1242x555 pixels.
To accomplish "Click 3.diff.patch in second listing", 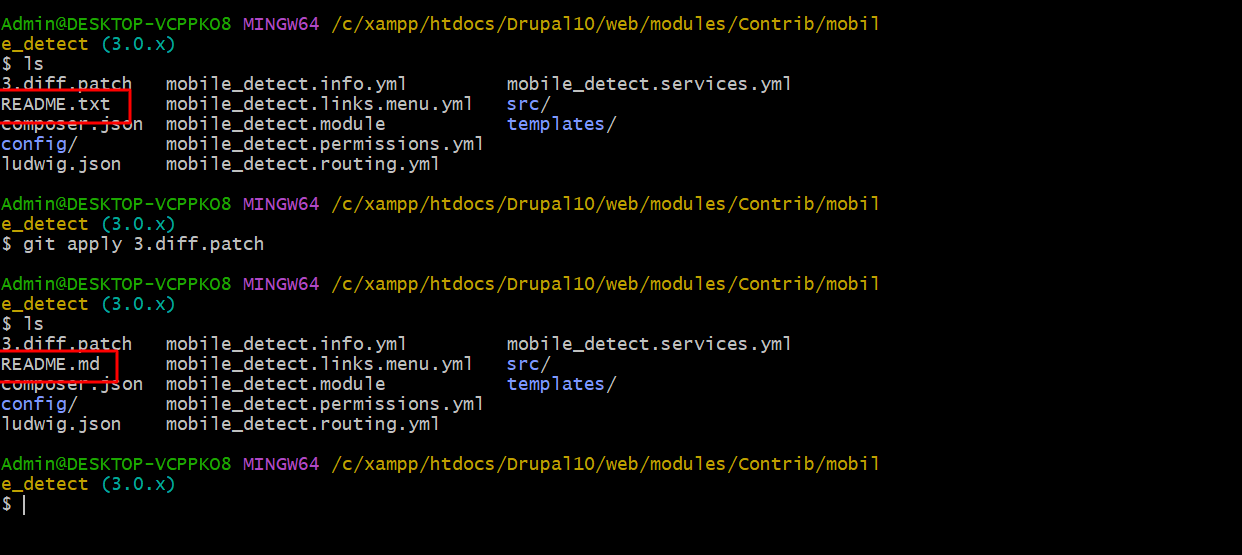I will point(67,344).
